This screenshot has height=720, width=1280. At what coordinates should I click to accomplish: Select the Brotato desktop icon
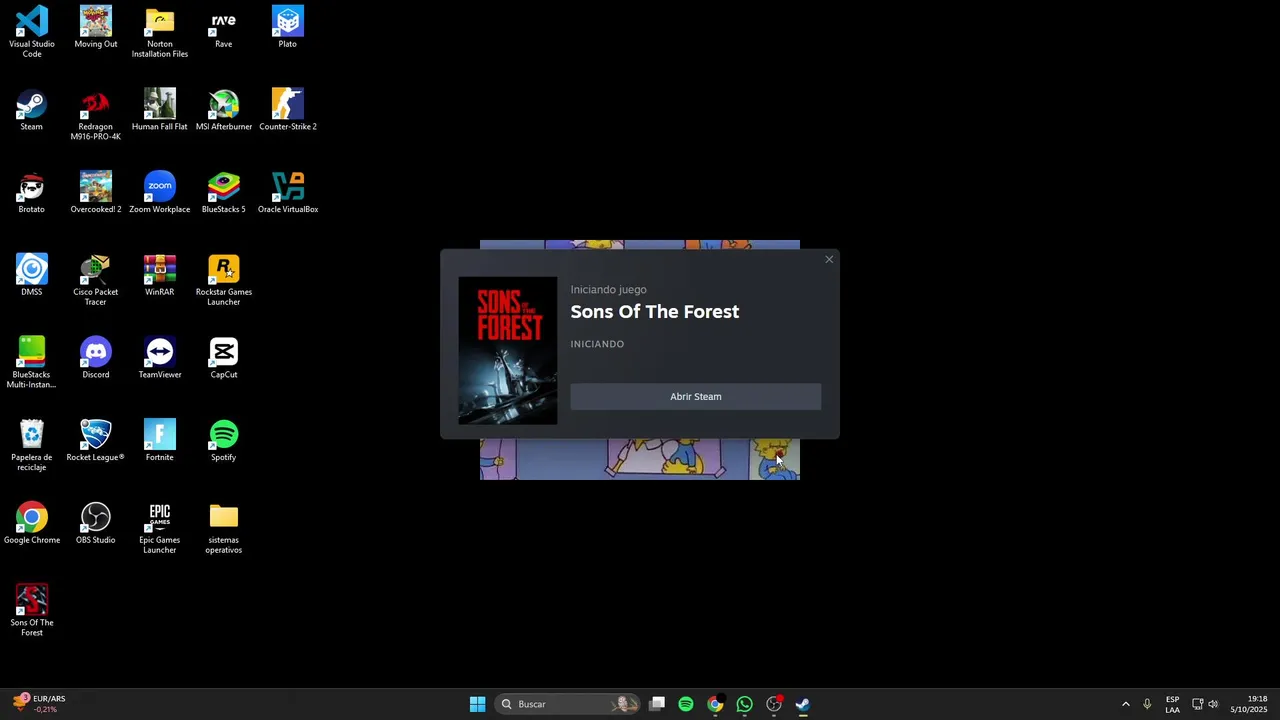tap(32, 193)
